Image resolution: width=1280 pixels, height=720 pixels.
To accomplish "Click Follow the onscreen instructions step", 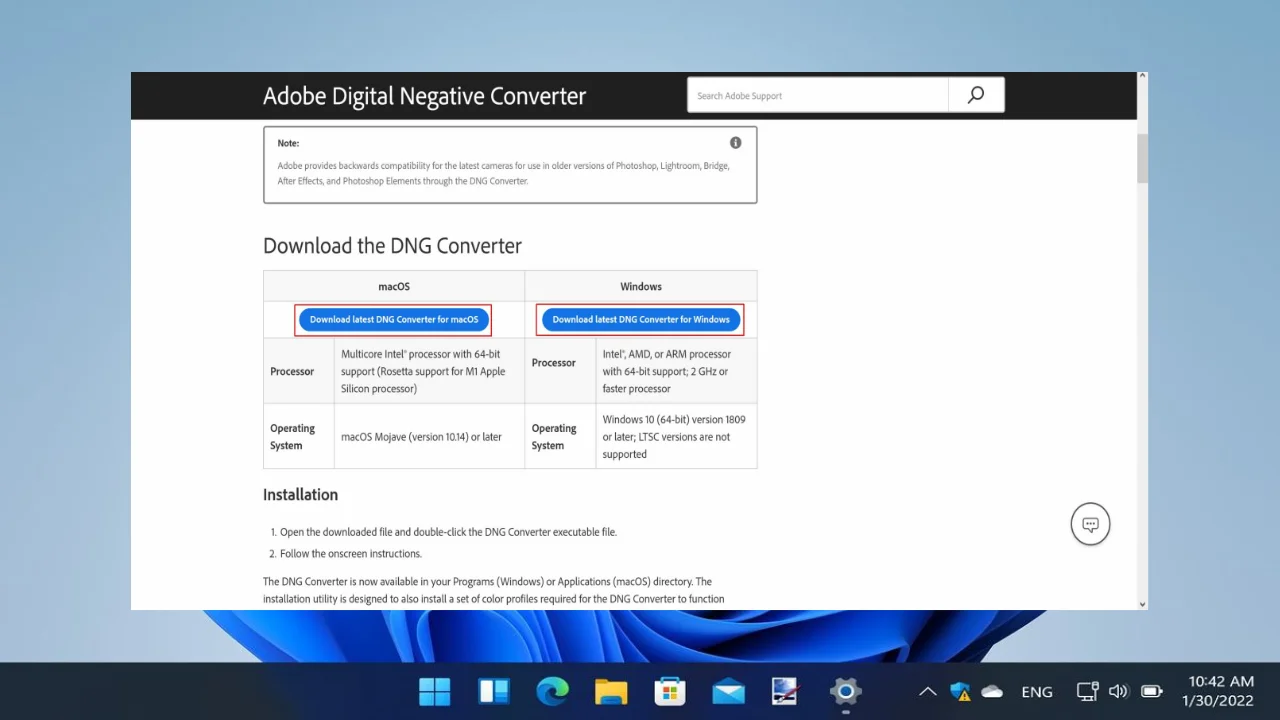I will [x=351, y=553].
